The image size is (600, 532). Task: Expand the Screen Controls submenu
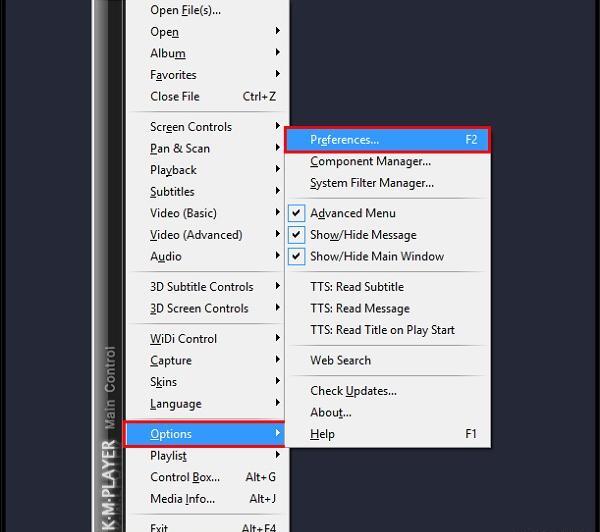(207, 127)
